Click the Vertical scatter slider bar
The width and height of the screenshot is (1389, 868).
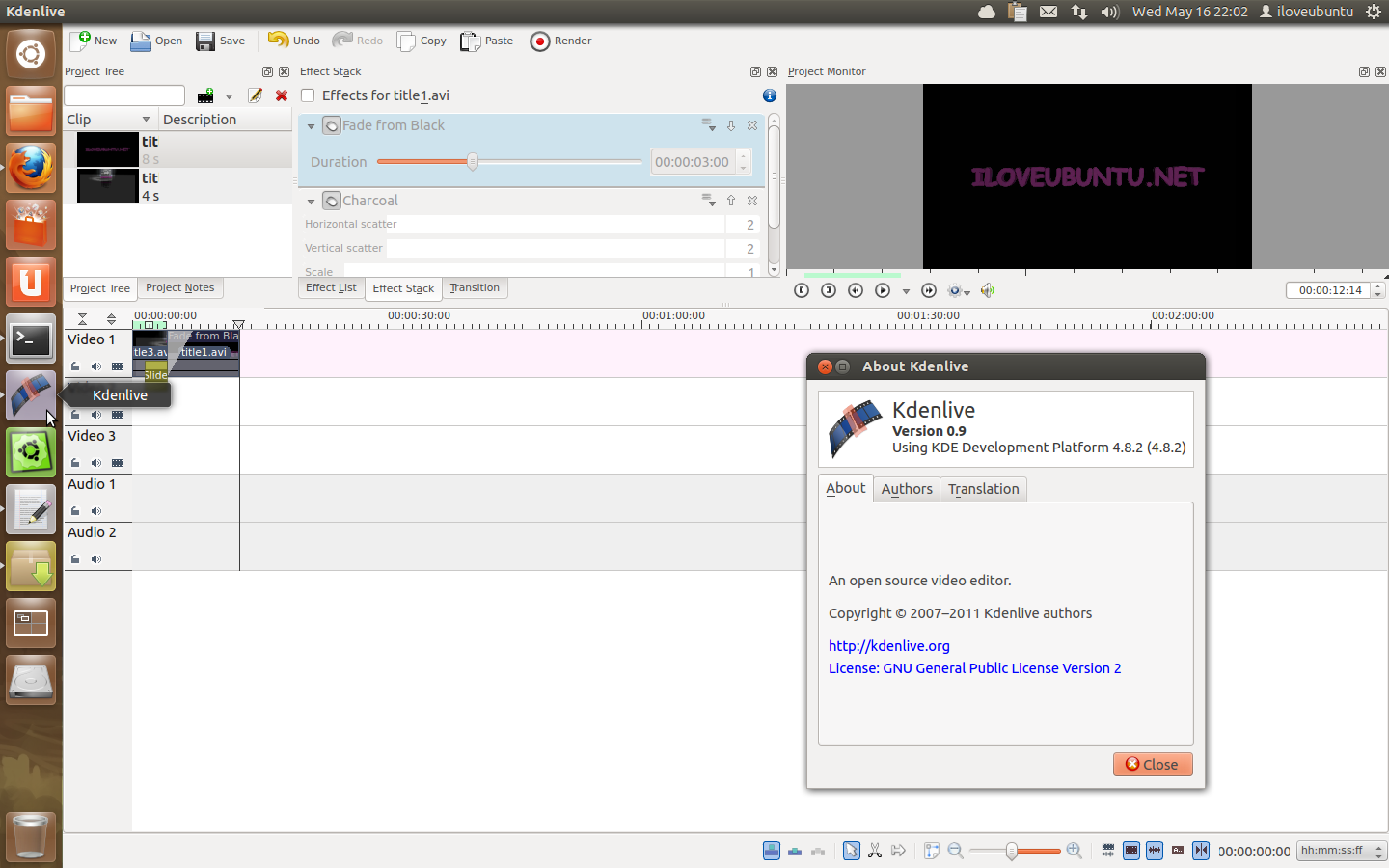(556, 248)
